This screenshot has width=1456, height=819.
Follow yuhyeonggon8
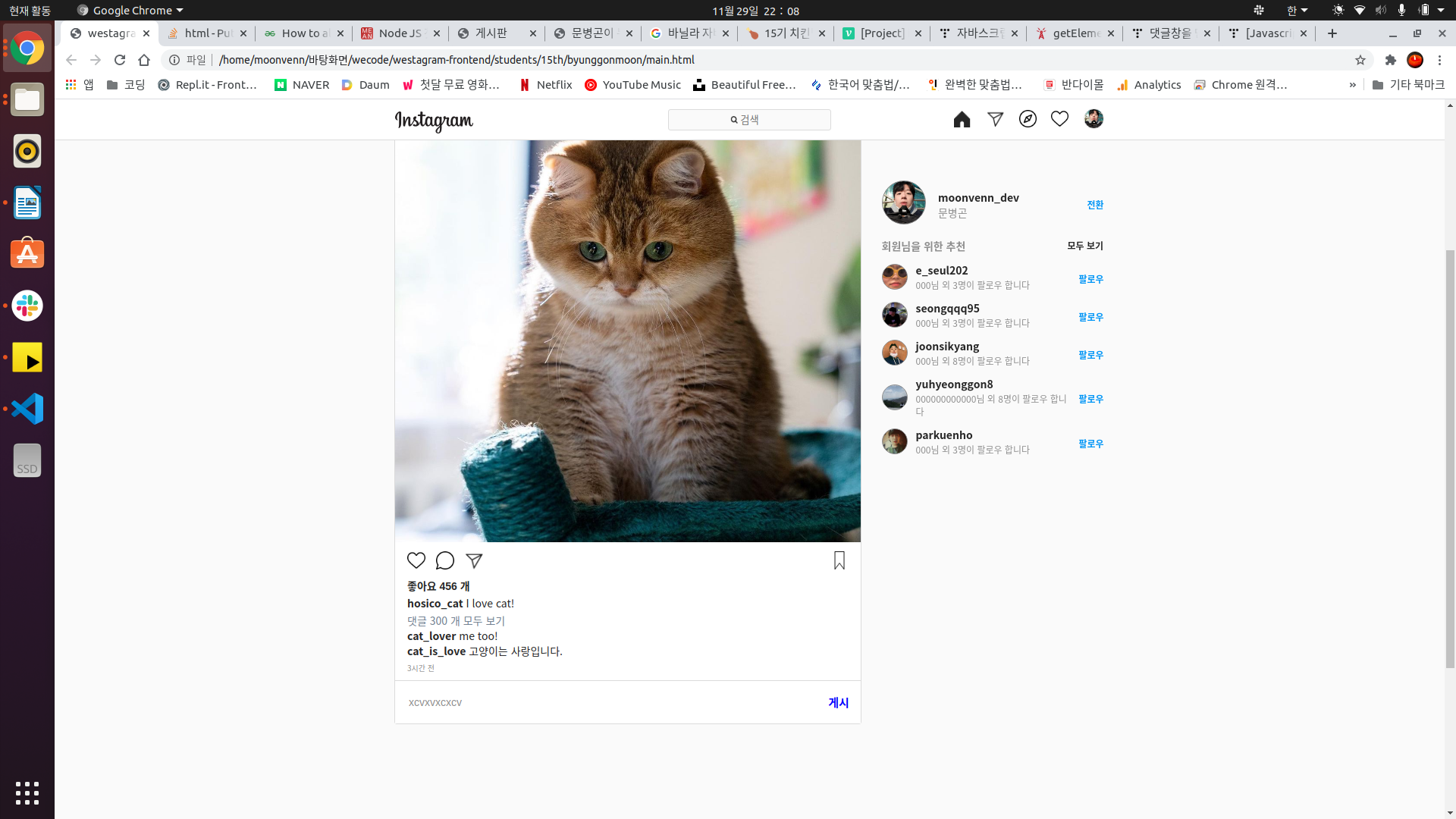tap(1090, 399)
